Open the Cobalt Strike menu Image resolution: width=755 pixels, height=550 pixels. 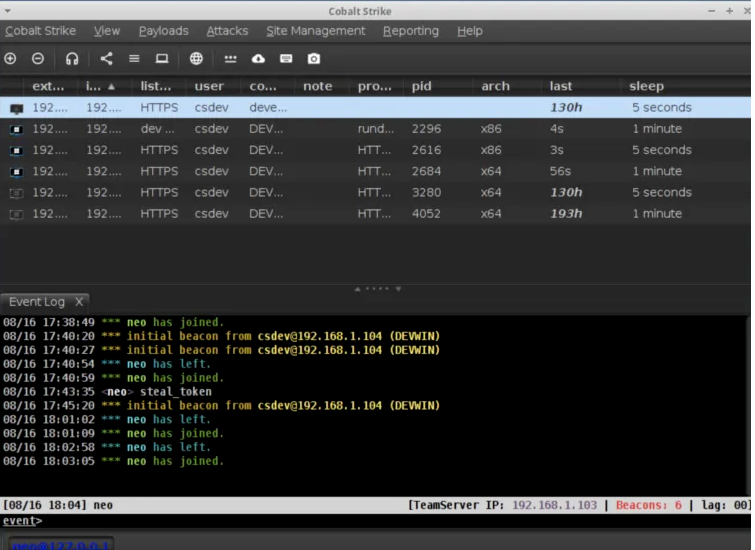[40, 31]
